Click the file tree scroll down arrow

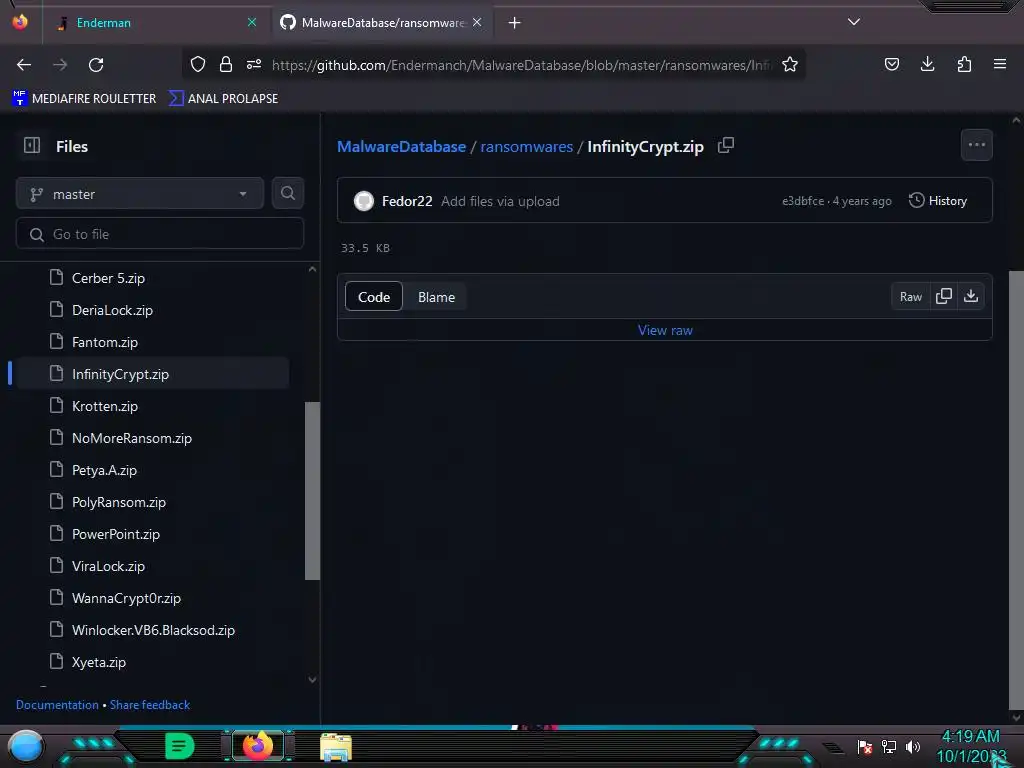click(312, 680)
